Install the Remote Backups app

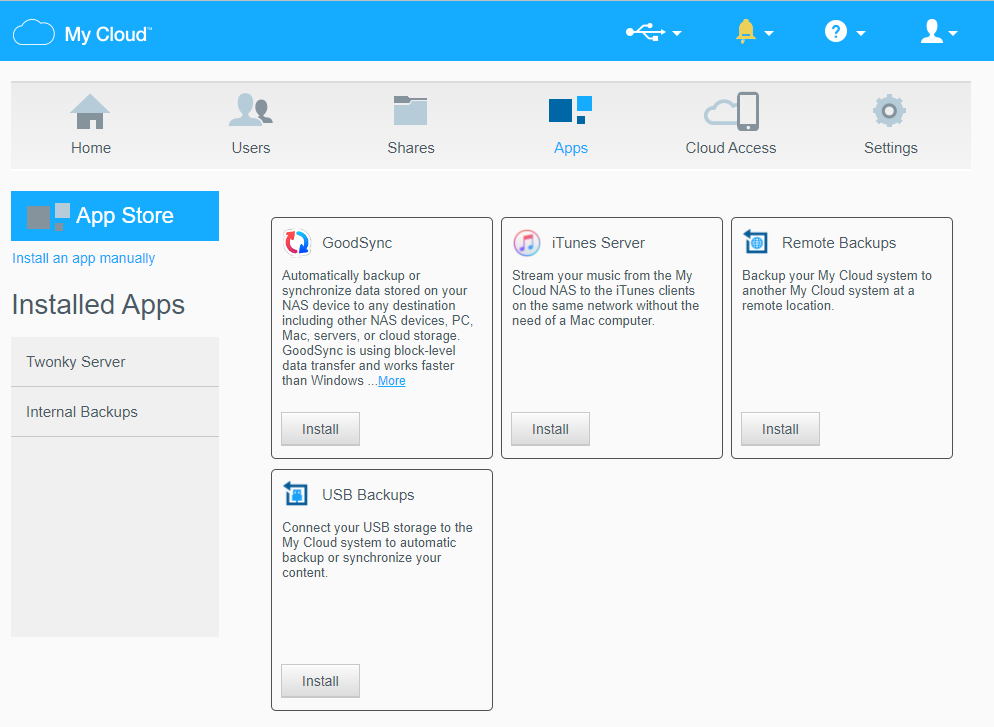point(780,429)
